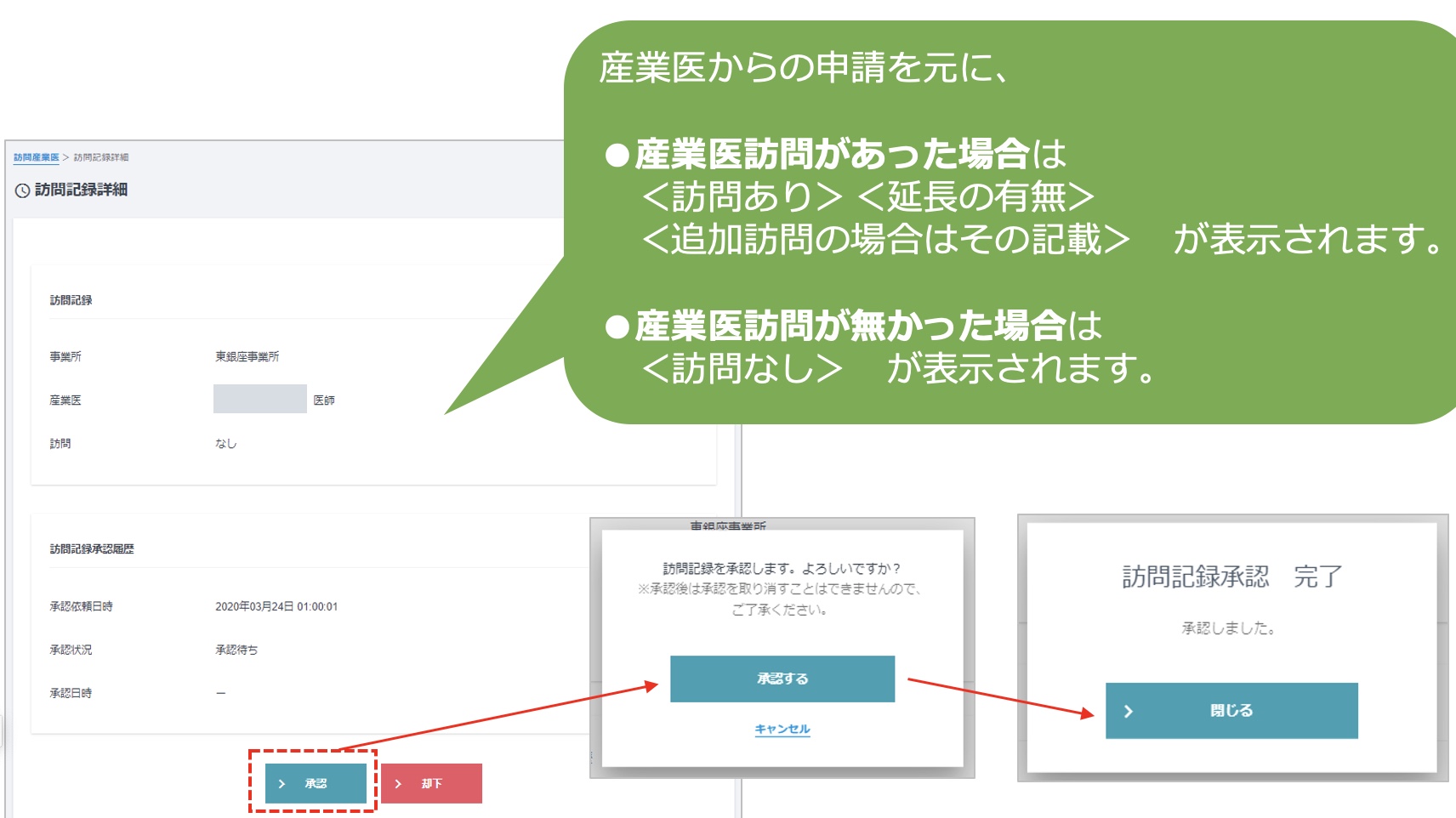Viewport: 1456px width, 818px height.
Task: Close the completion dialog with 閉じる
Action: point(1231,711)
